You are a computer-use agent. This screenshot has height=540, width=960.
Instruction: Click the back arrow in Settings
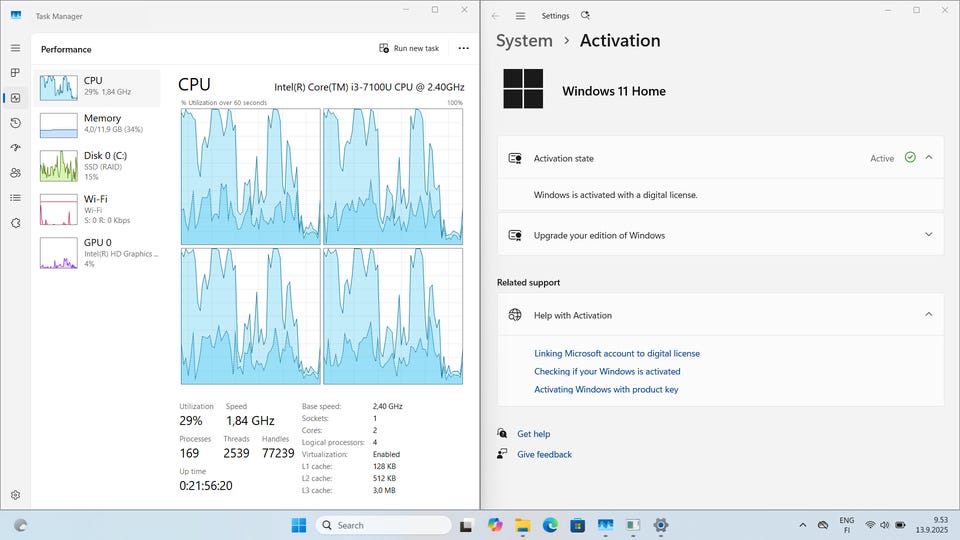tap(496, 16)
